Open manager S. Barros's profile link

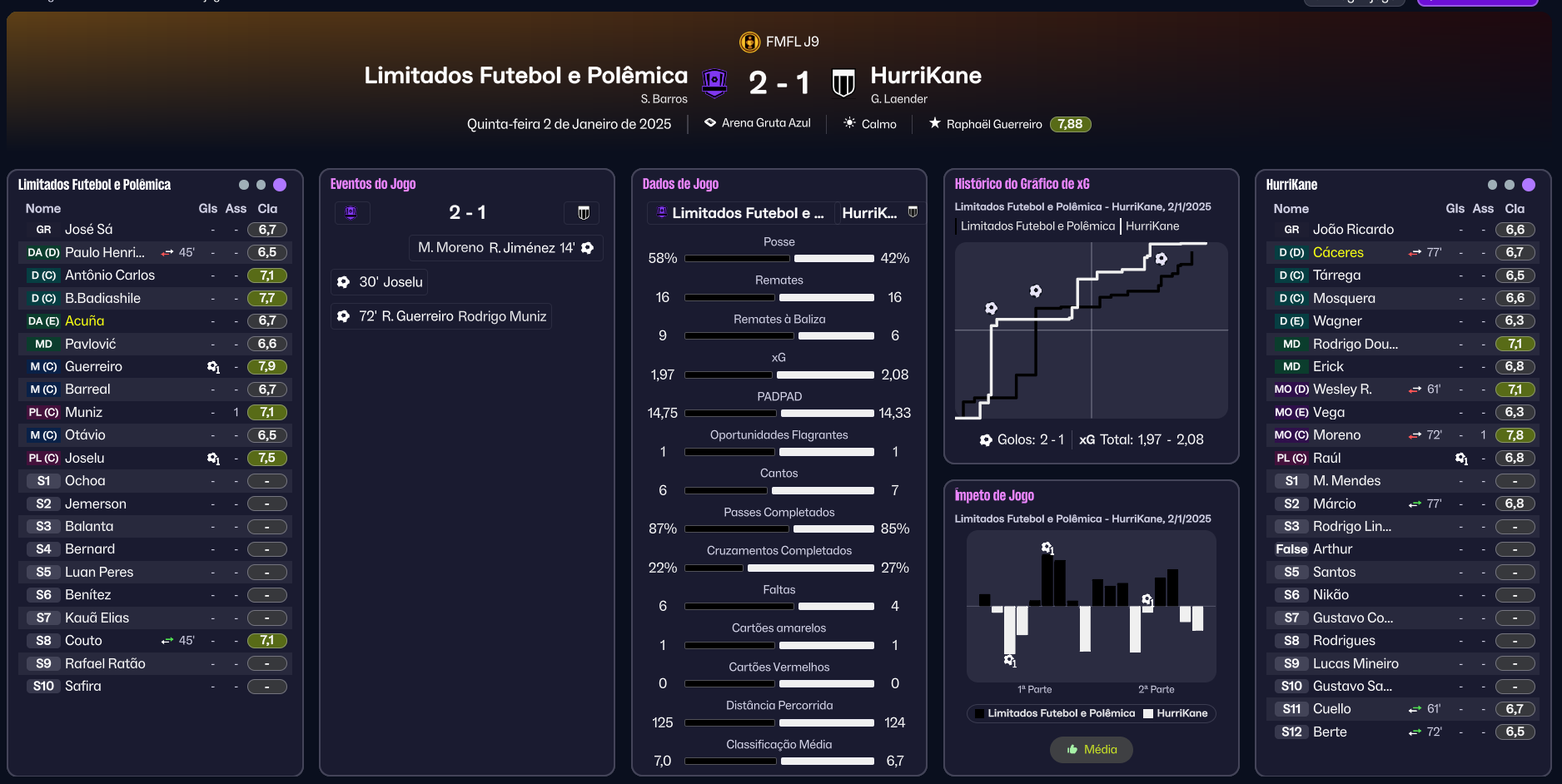[x=664, y=99]
